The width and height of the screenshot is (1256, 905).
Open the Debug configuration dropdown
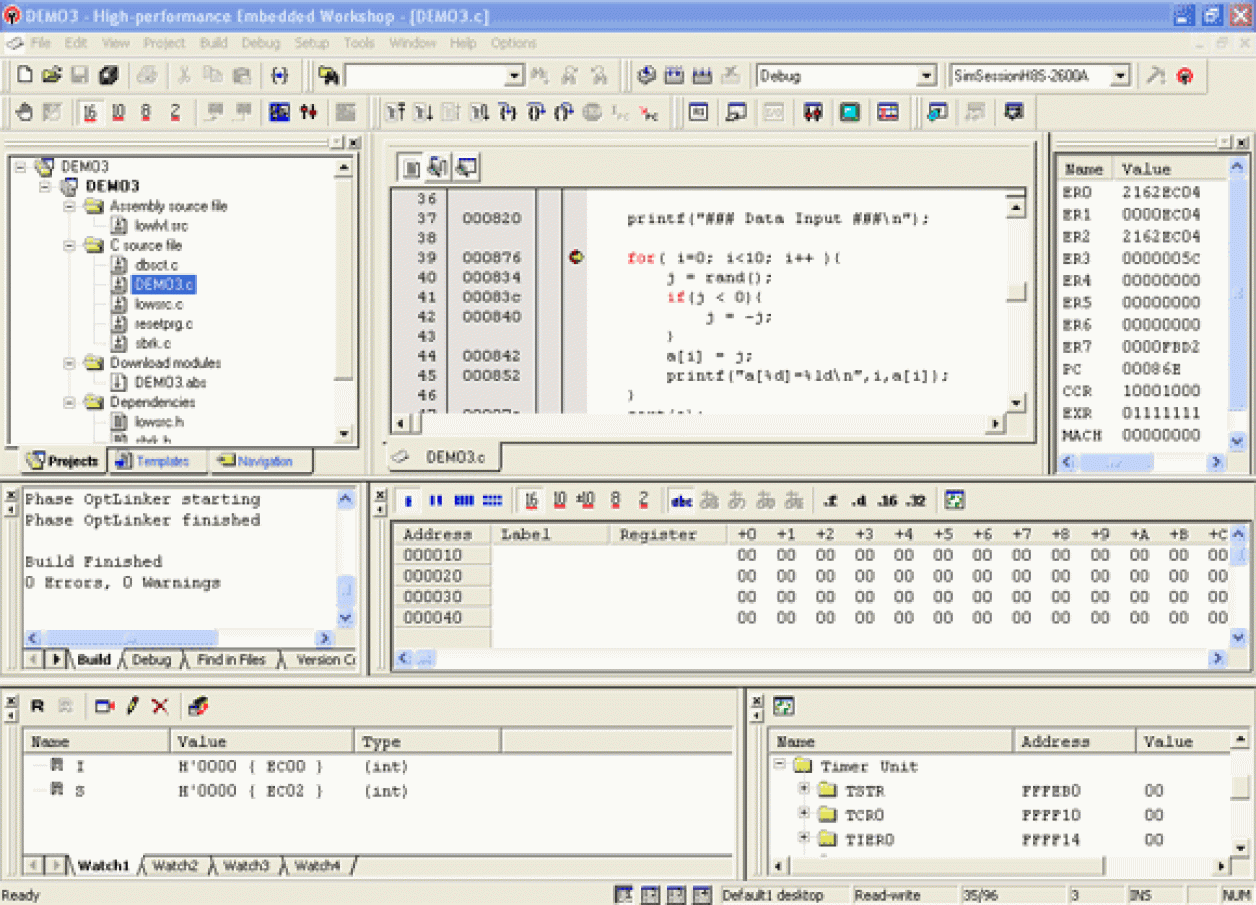(x=925, y=75)
